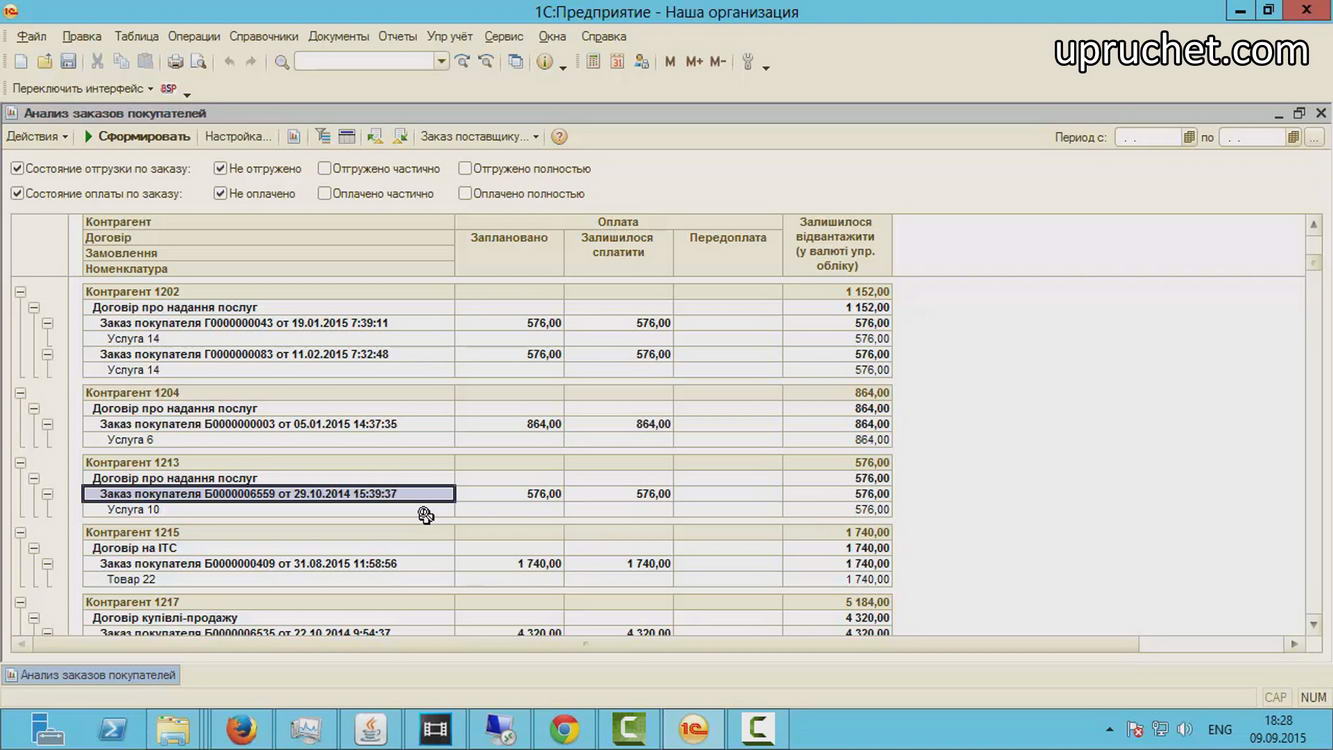
Task: Click the Print icon in the toolbar
Action: point(175,62)
